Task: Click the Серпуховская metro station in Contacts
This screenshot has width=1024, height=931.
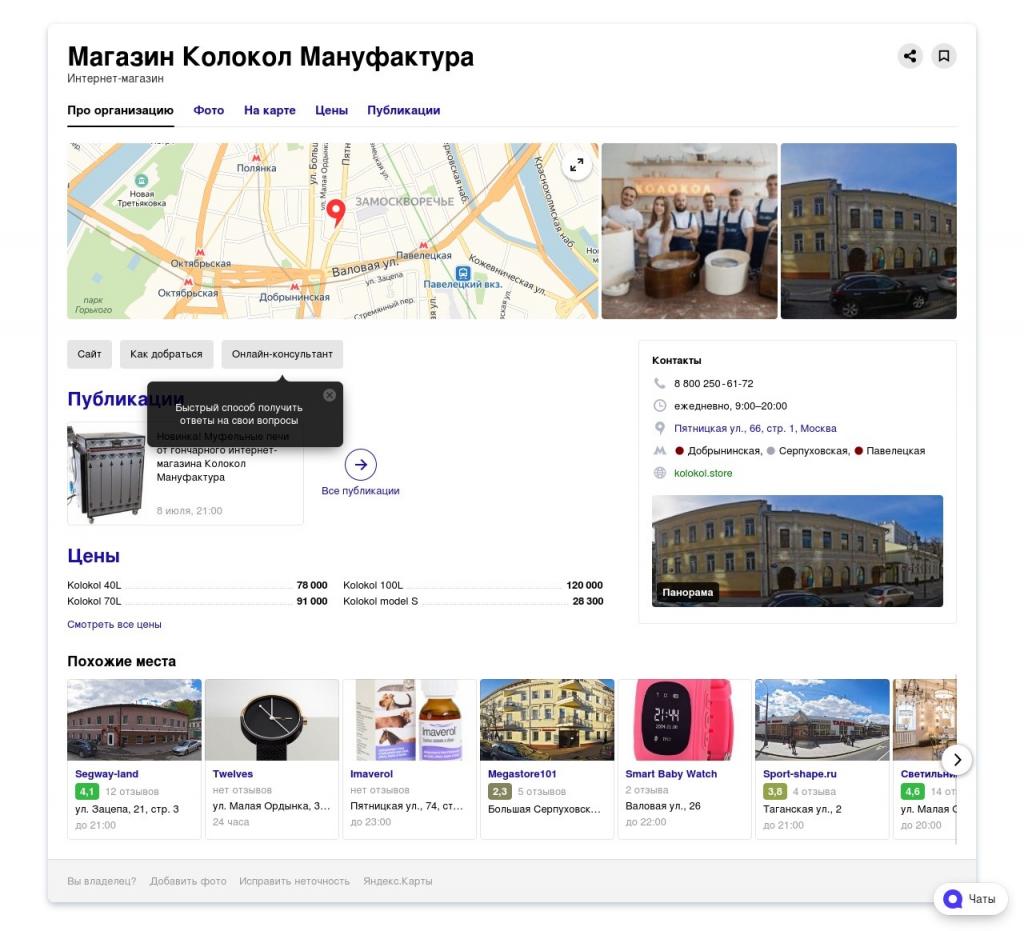Action: [814, 450]
